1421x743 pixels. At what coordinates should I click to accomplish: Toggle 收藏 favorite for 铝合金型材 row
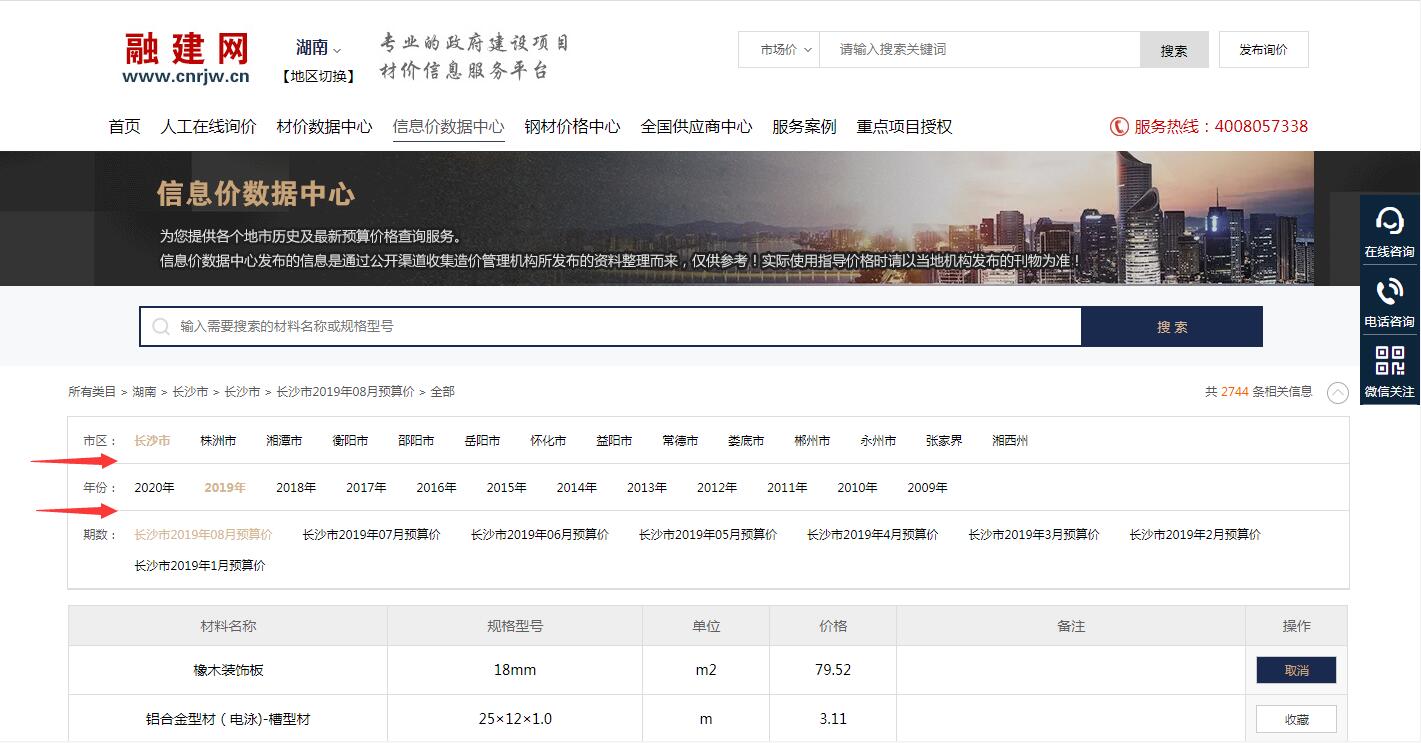(x=1295, y=718)
